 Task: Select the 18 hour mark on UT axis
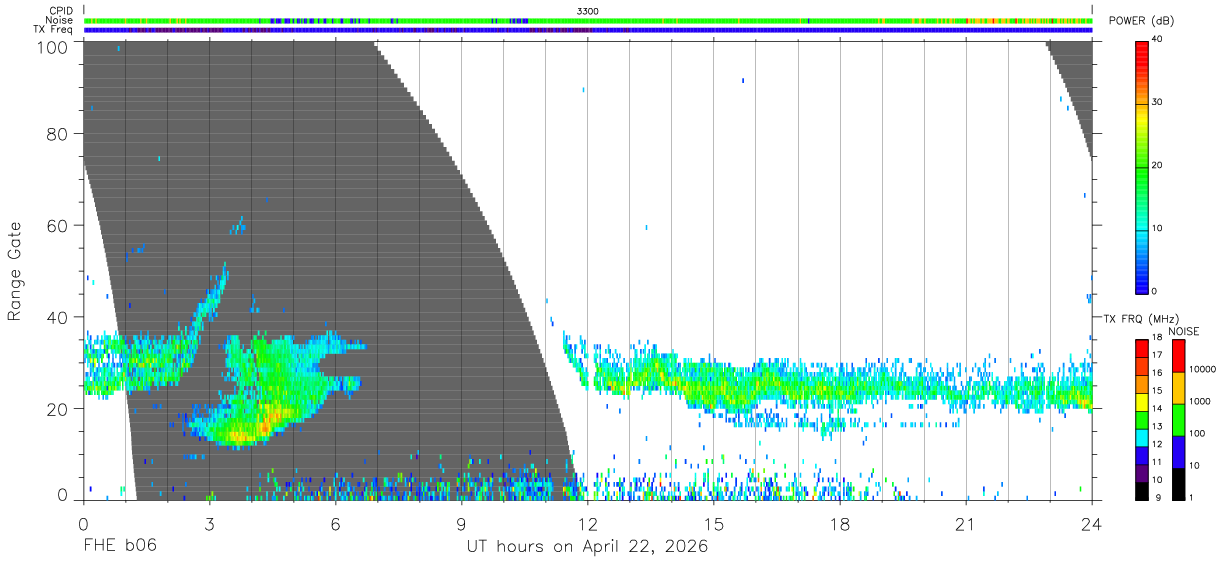tap(839, 524)
